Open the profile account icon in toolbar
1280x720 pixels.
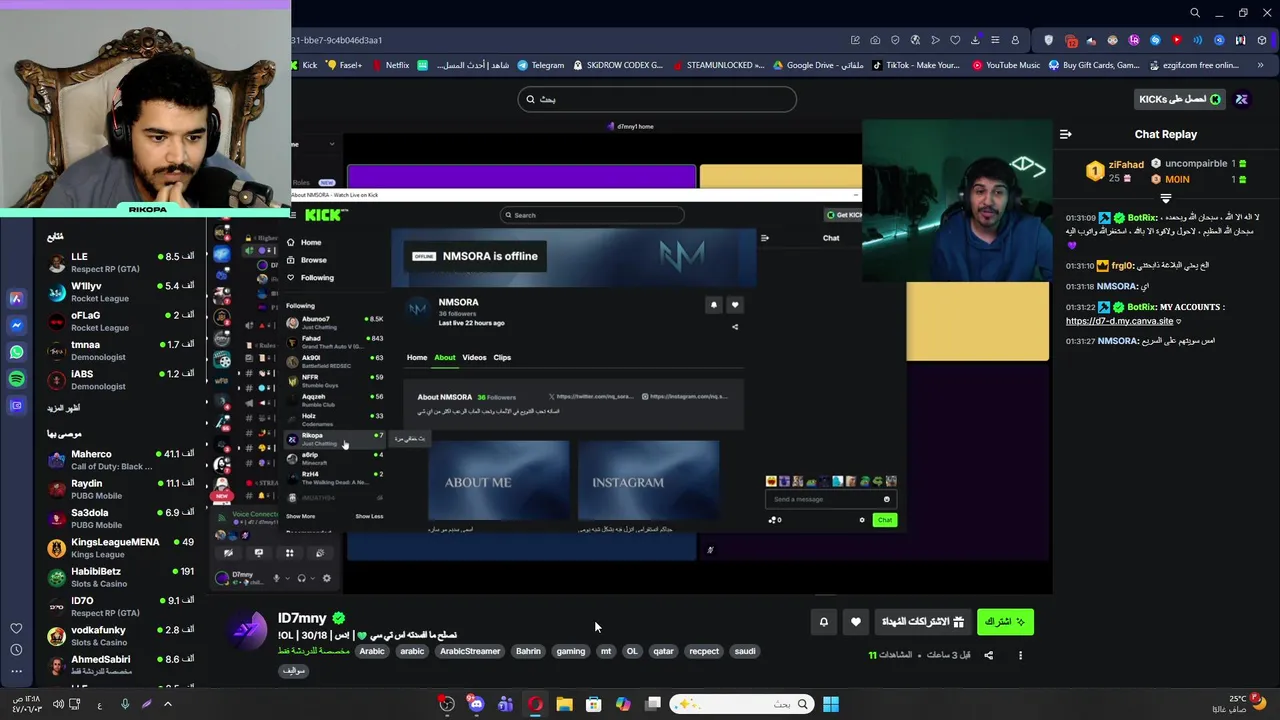click(1015, 40)
